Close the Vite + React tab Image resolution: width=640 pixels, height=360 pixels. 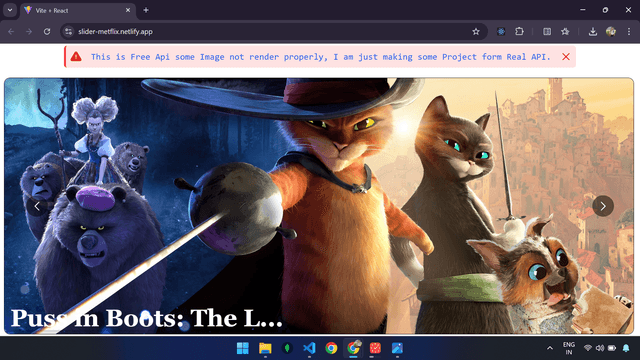click(x=128, y=10)
